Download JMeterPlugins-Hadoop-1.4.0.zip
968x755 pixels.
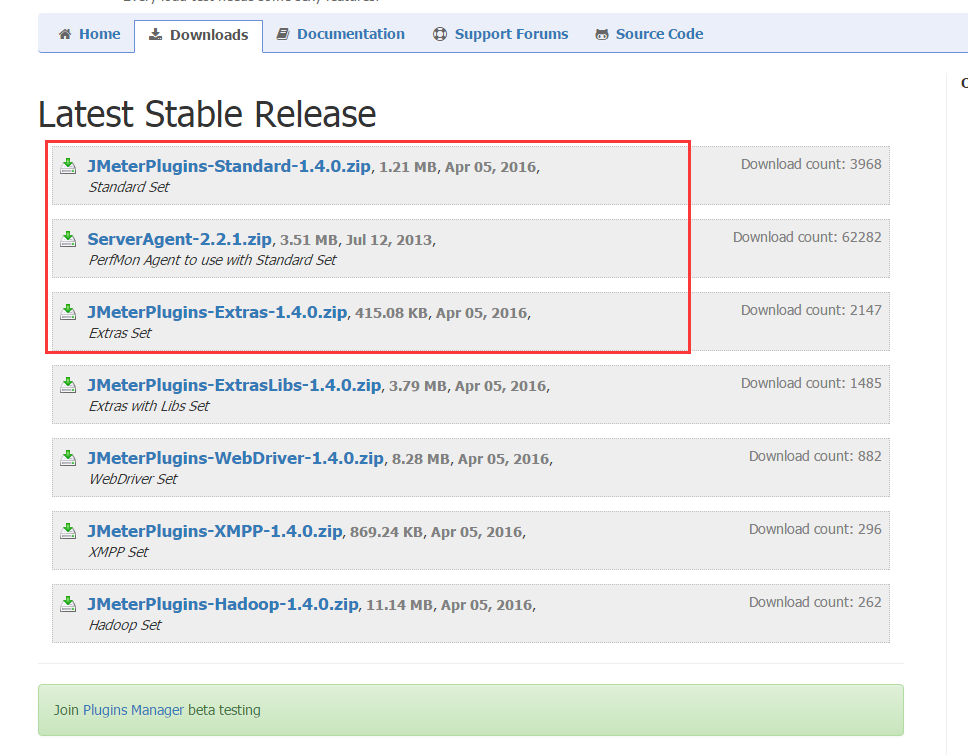pyautogui.click(x=223, y=604)
